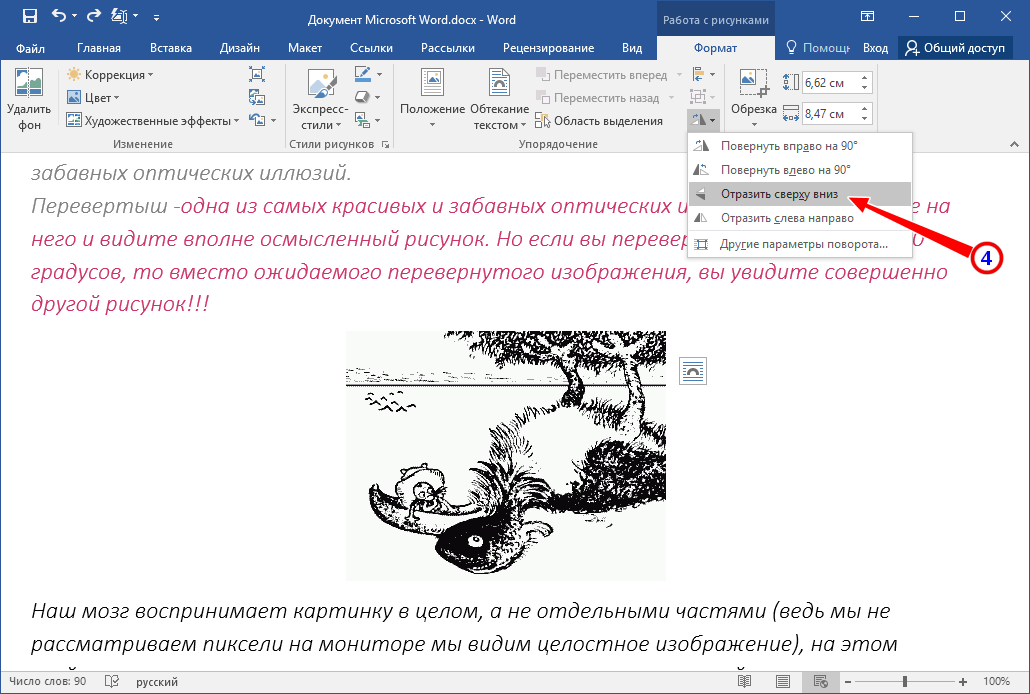Viewport: 1030px width, 694px height.
Task: Switch to the Вставка tab
Action: (x=171, y=48)
